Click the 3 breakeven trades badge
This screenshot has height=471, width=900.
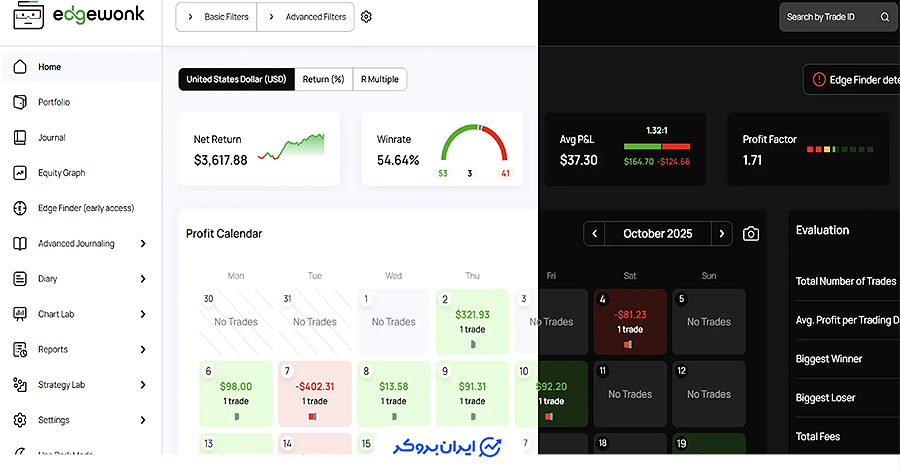point(470,173)
